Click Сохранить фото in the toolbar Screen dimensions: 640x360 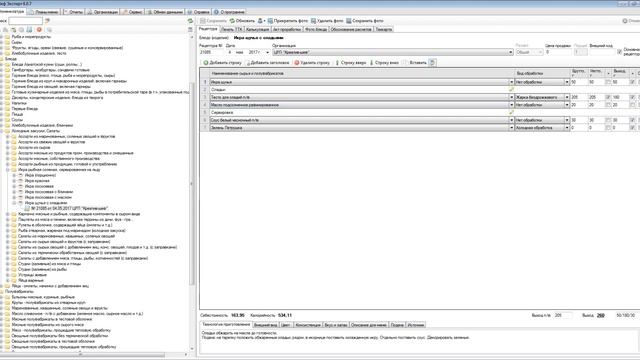(x=365, y=21)
